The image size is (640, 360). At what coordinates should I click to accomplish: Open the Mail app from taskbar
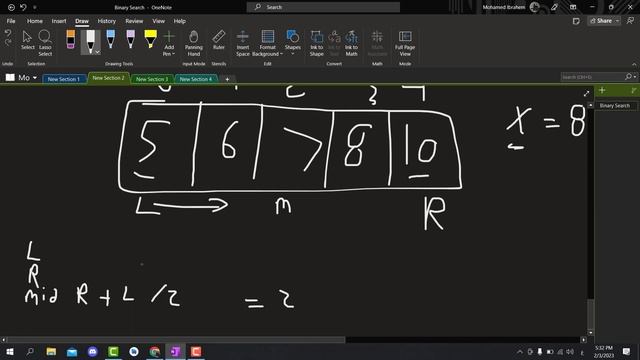(x=72, y=352)
